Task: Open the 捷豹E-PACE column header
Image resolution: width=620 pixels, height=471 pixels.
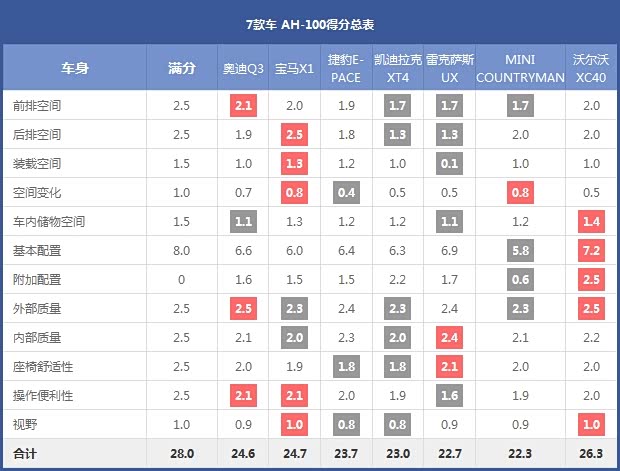Action: (345, 68)
